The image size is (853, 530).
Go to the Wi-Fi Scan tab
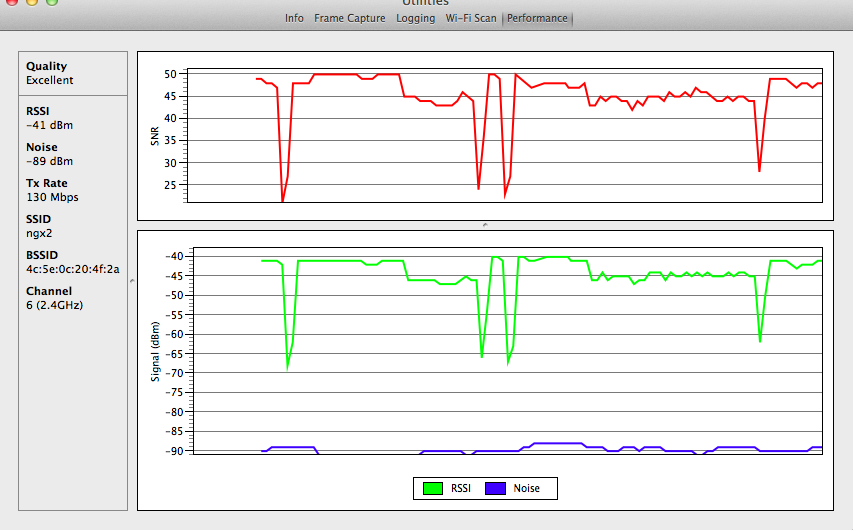pyautogui.click(x=471, y=18)
